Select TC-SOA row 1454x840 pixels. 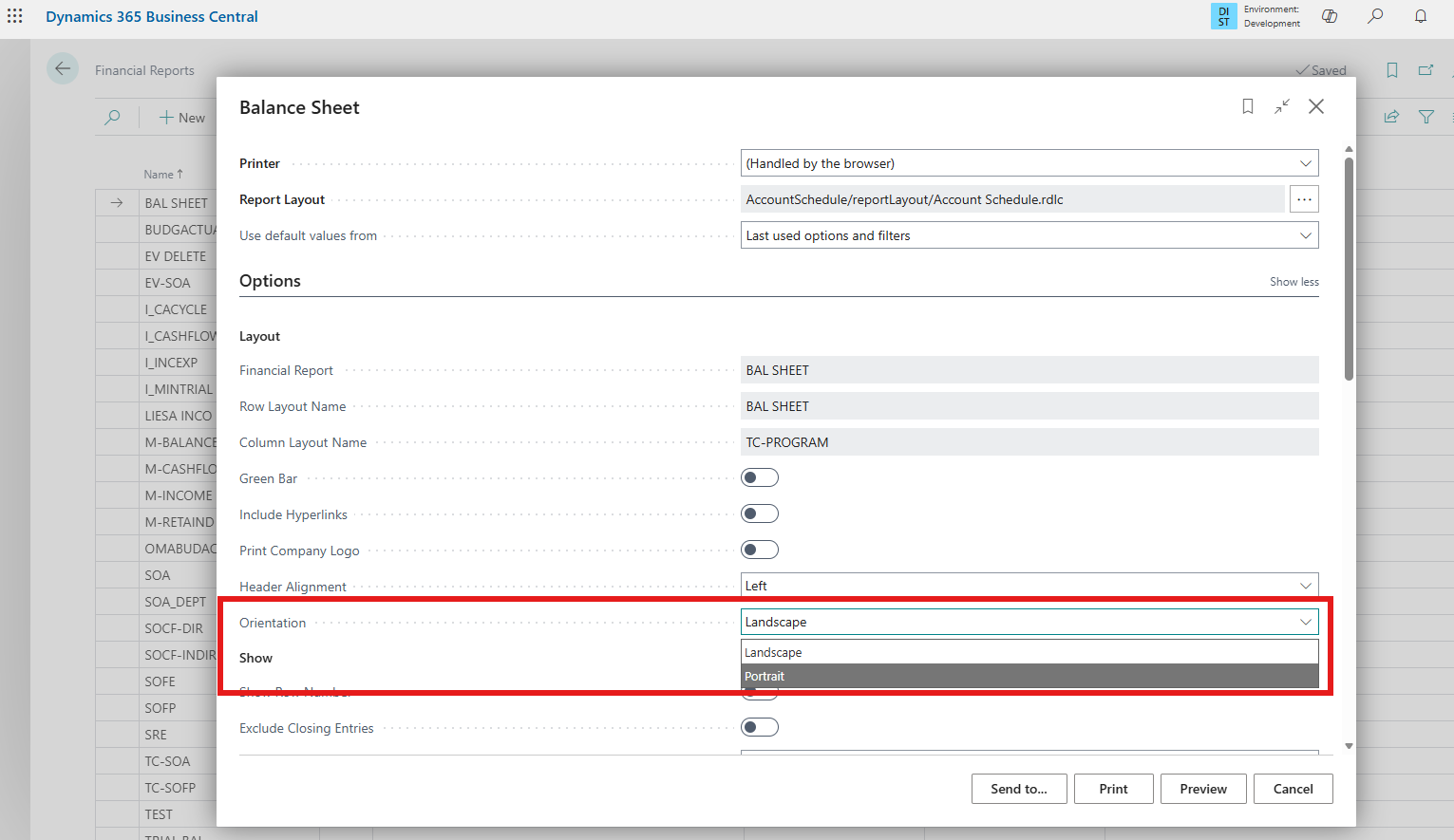[x=167, y=761]
